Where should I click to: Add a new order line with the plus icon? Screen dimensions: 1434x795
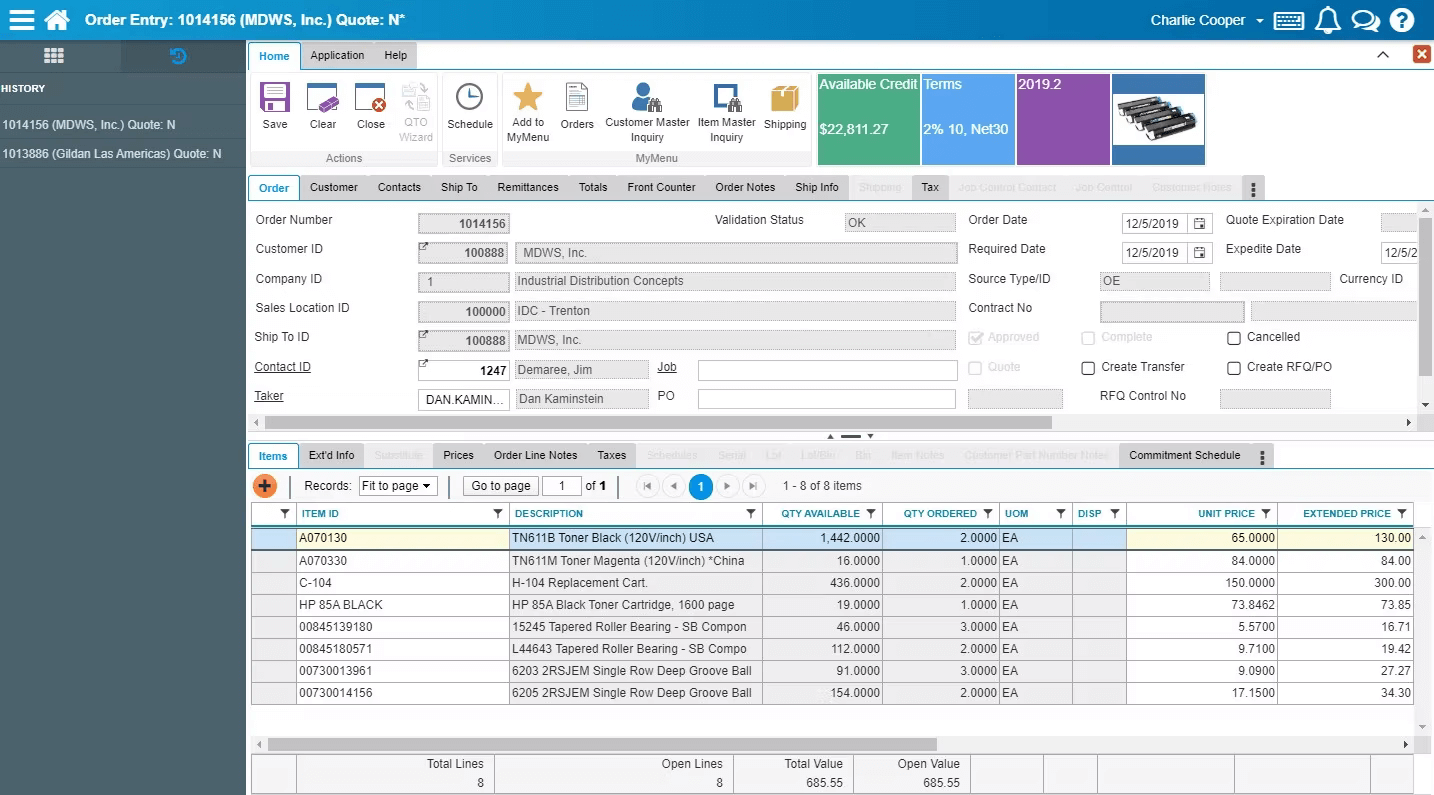264,486
